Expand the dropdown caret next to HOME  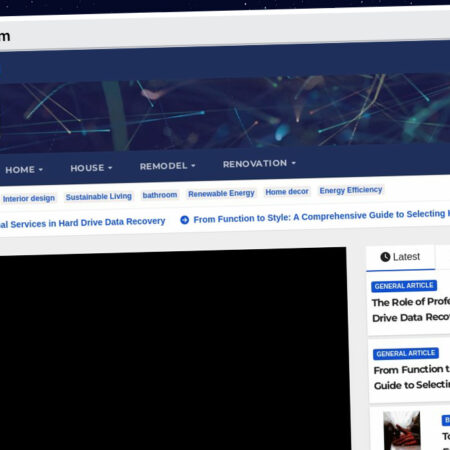[x=41, y=170]
